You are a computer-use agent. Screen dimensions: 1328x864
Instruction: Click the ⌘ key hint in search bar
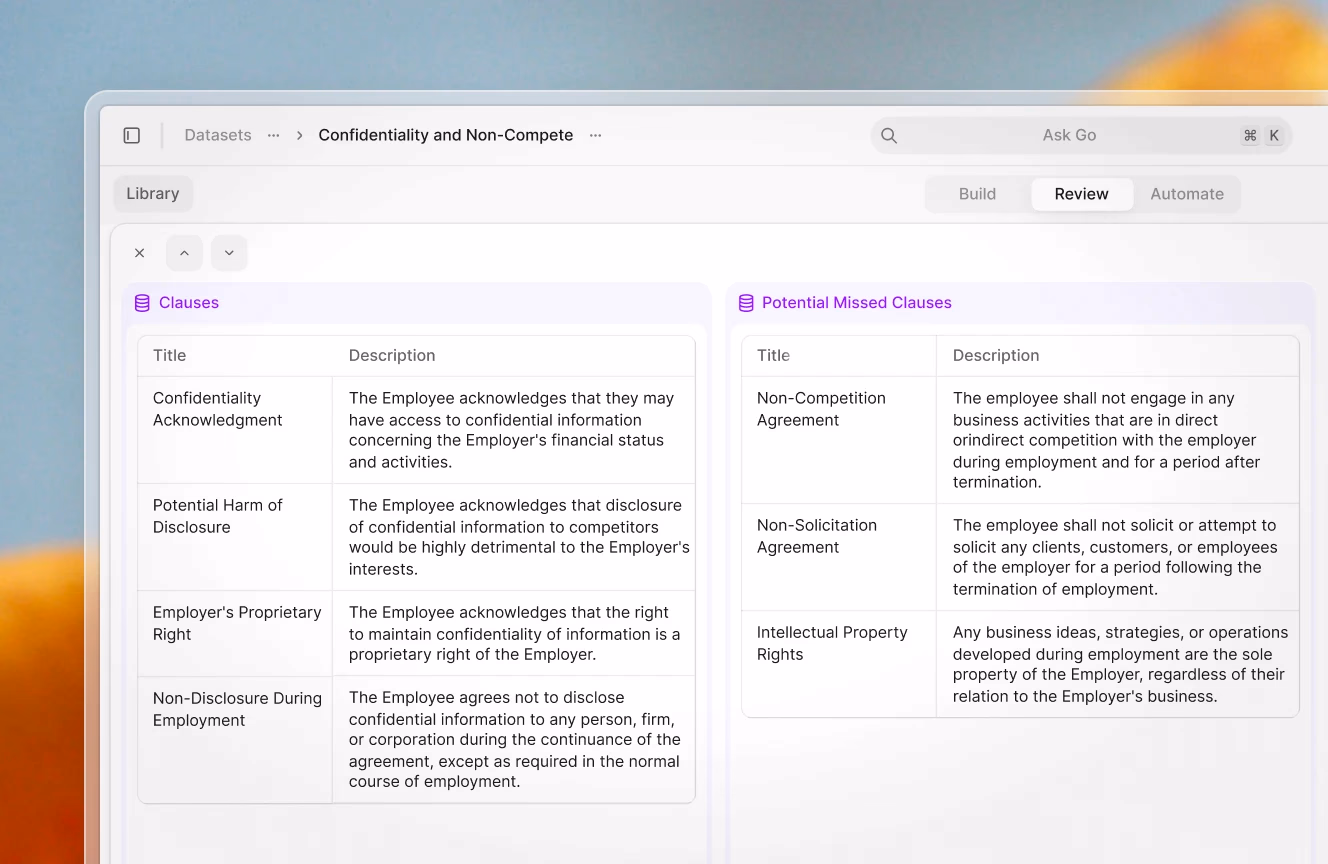pyautogui.click(x=1250, y=135)
